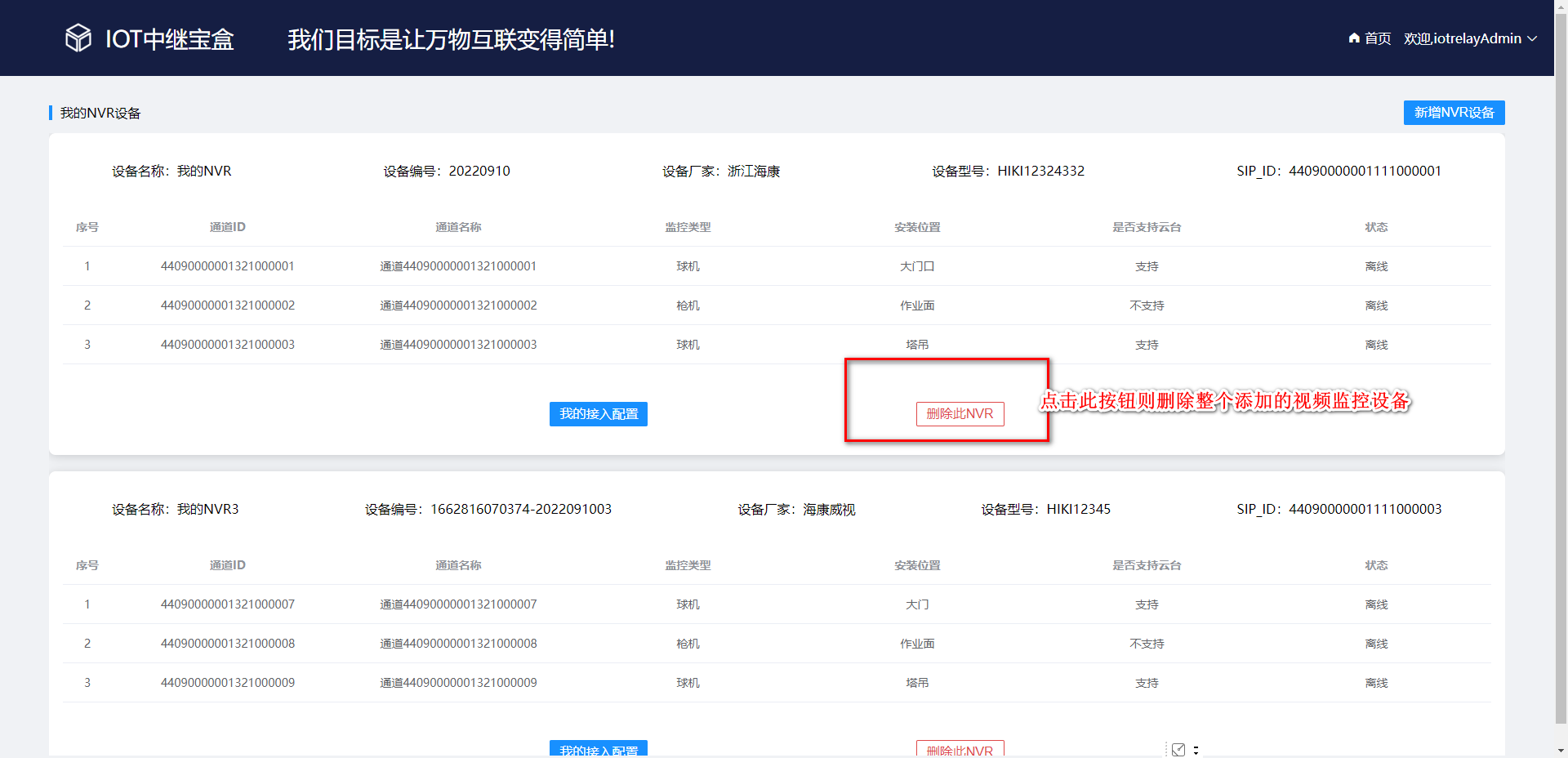Viewport: 1568px width, 758px height.
Task: Click the 我的NVR设备 section header
Action: coord(99,112)
